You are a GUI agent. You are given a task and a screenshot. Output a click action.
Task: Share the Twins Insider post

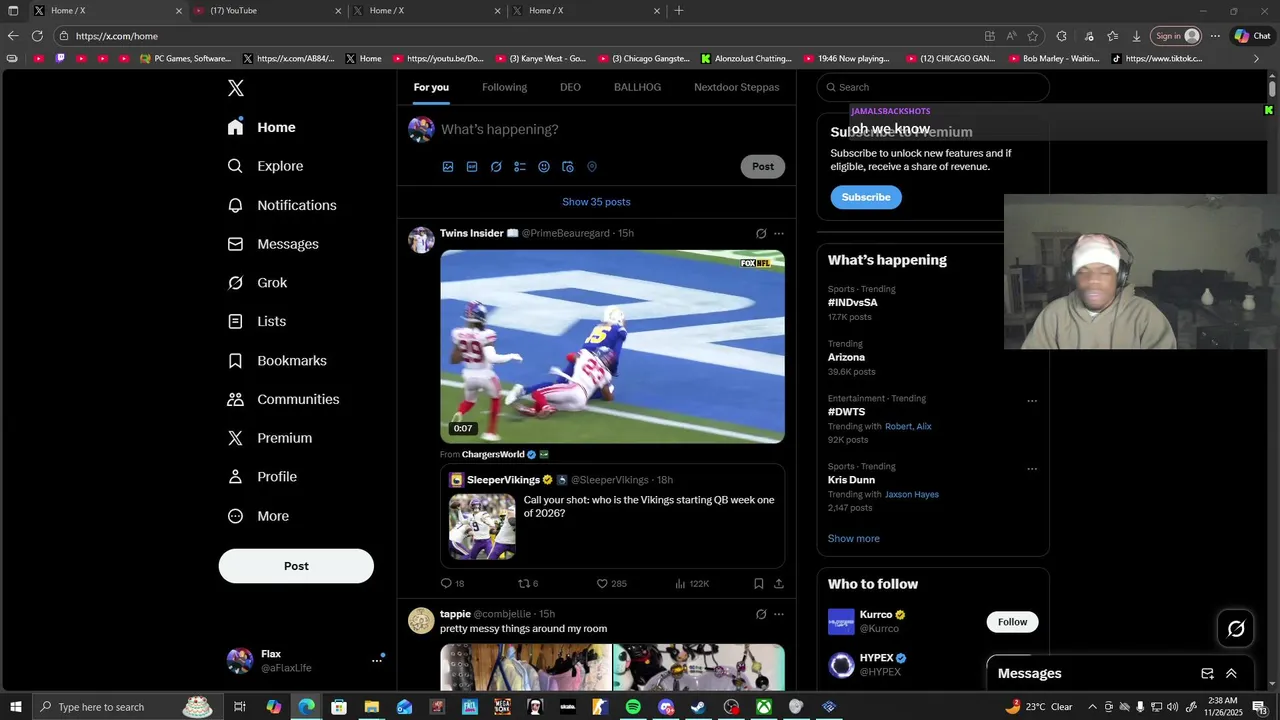pos(779,583)
